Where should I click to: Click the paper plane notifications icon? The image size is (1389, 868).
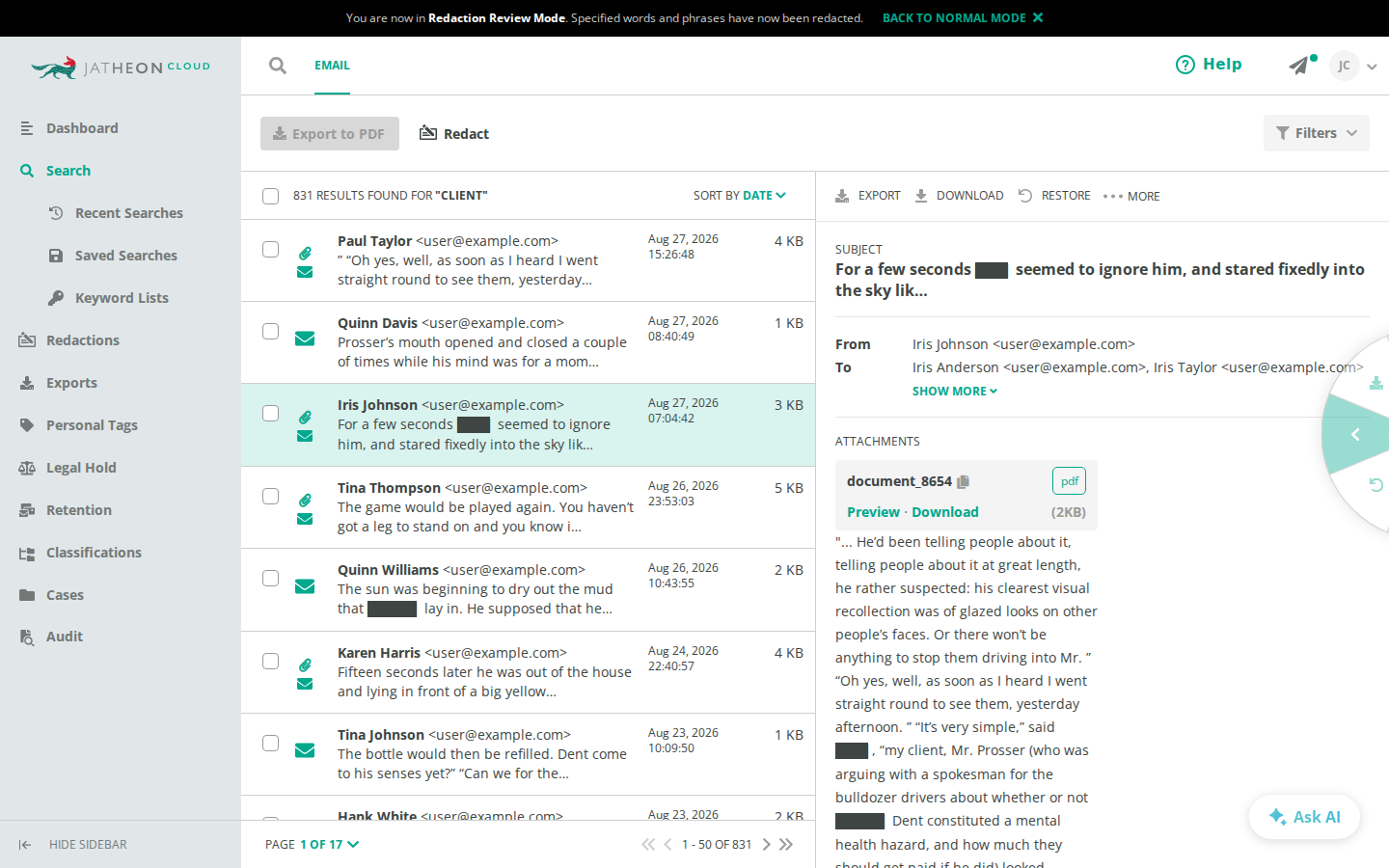[1300, 65]
